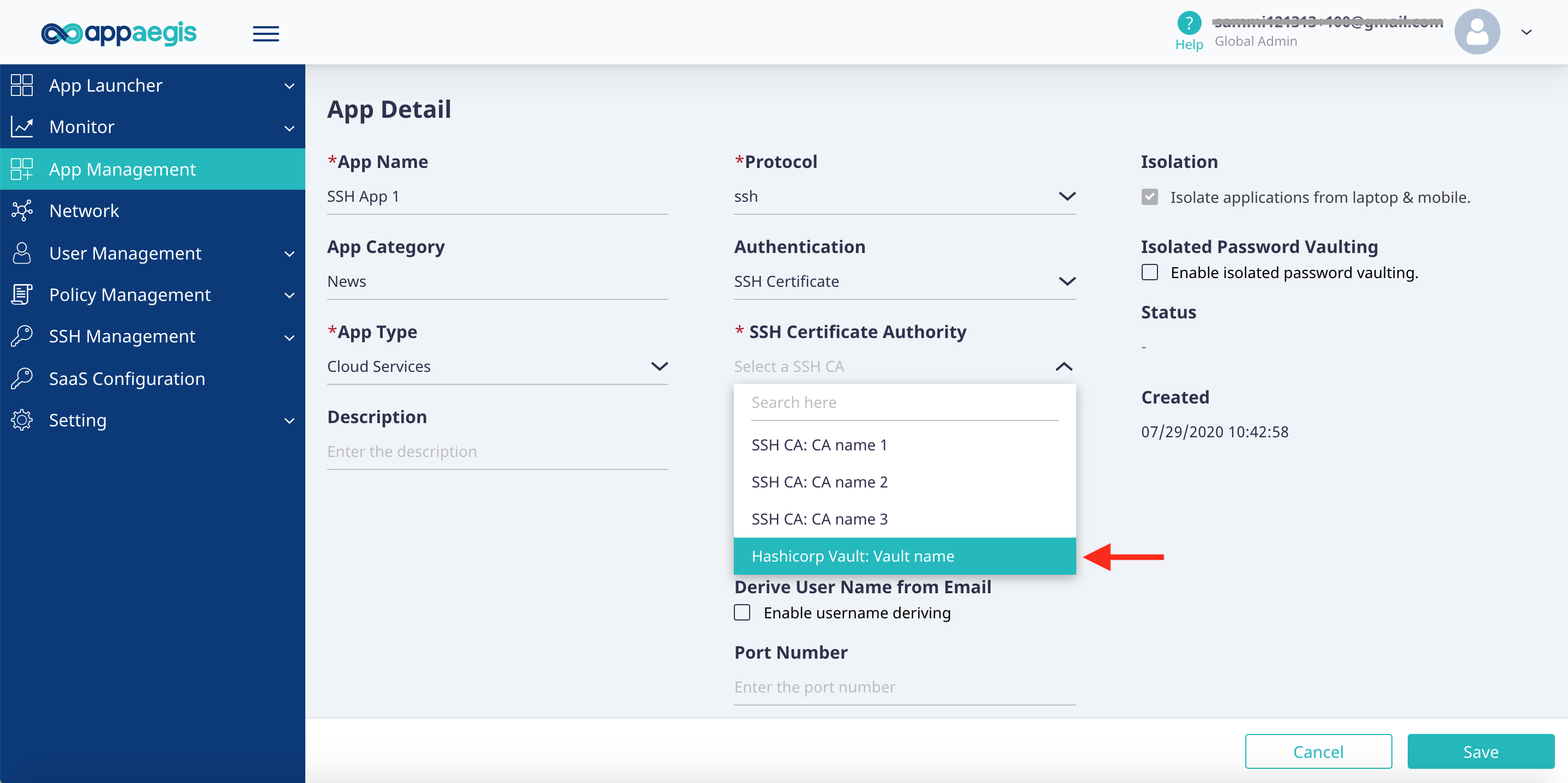Click the Cancel button
The height and width of the screenshot is (783, 1568).
coord(1318,751)
